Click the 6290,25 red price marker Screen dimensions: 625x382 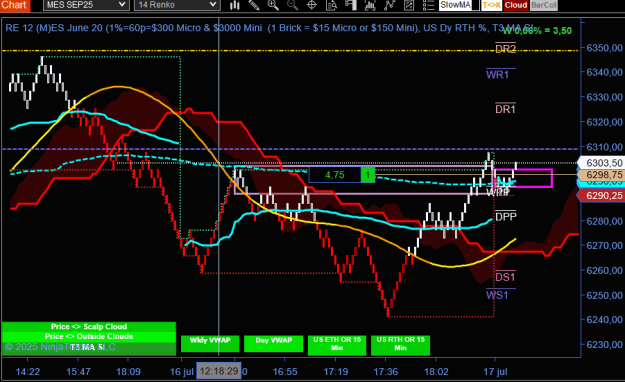[x=601, y=195]
